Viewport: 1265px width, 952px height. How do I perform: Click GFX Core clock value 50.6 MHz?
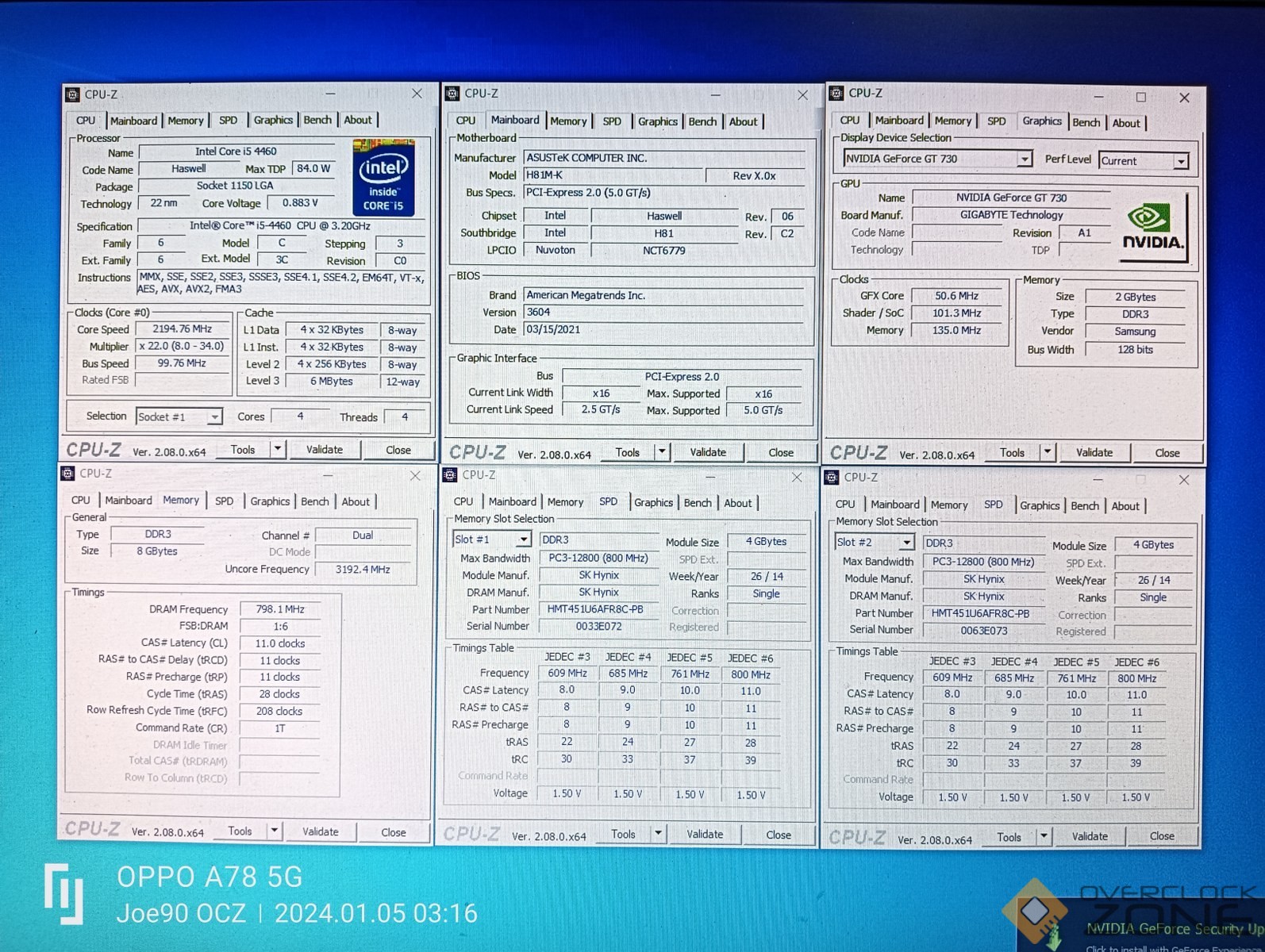click(x=956, y=296)
